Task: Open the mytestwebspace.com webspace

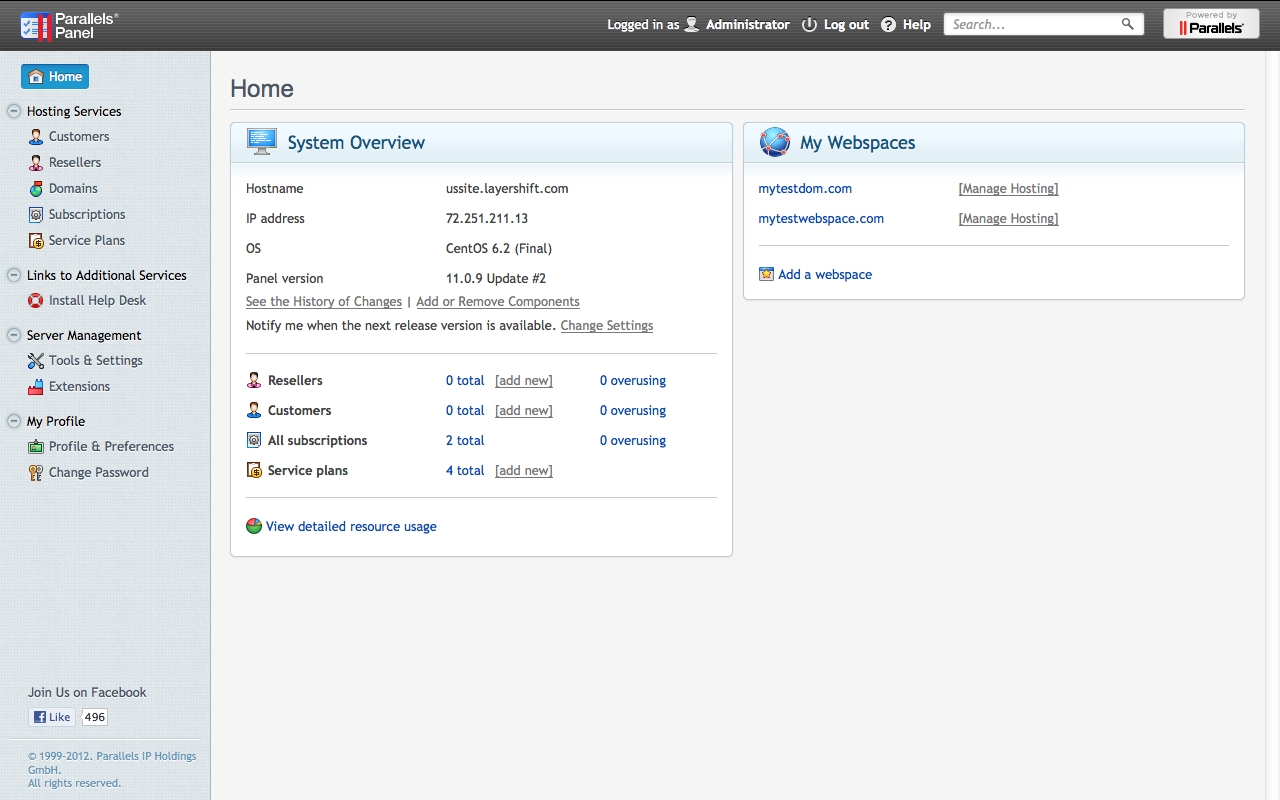Action: coord(821,219)
